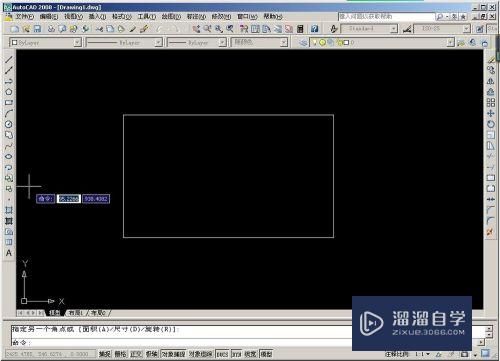Toggle 对象捕捉 object snap in status bar
Screen dimensions: 500x361
click(173, 354)
